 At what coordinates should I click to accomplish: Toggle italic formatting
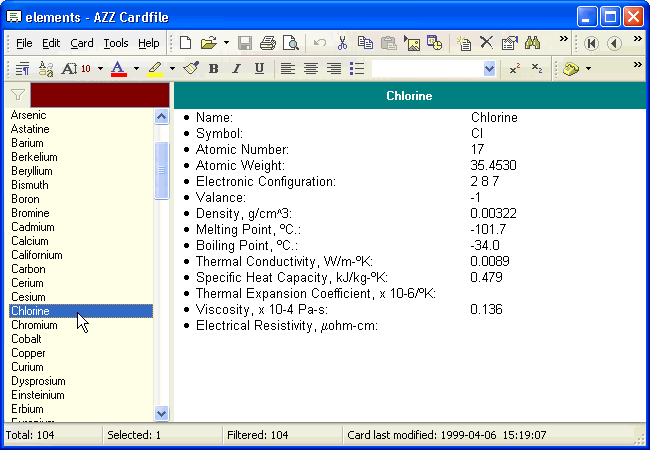click(x=236, y=69)
